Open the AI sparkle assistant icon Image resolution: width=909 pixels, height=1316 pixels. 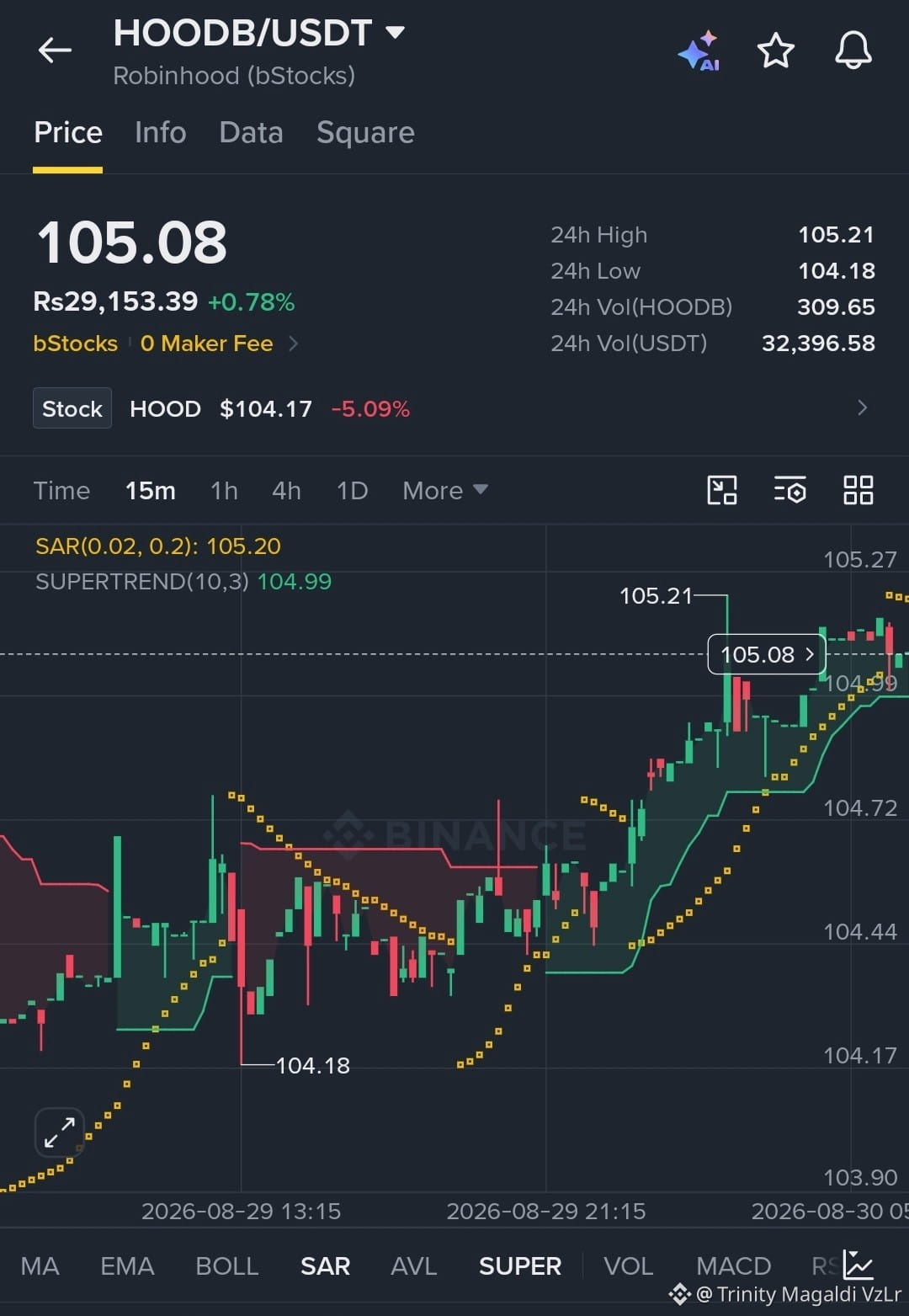tap(699, 51)
